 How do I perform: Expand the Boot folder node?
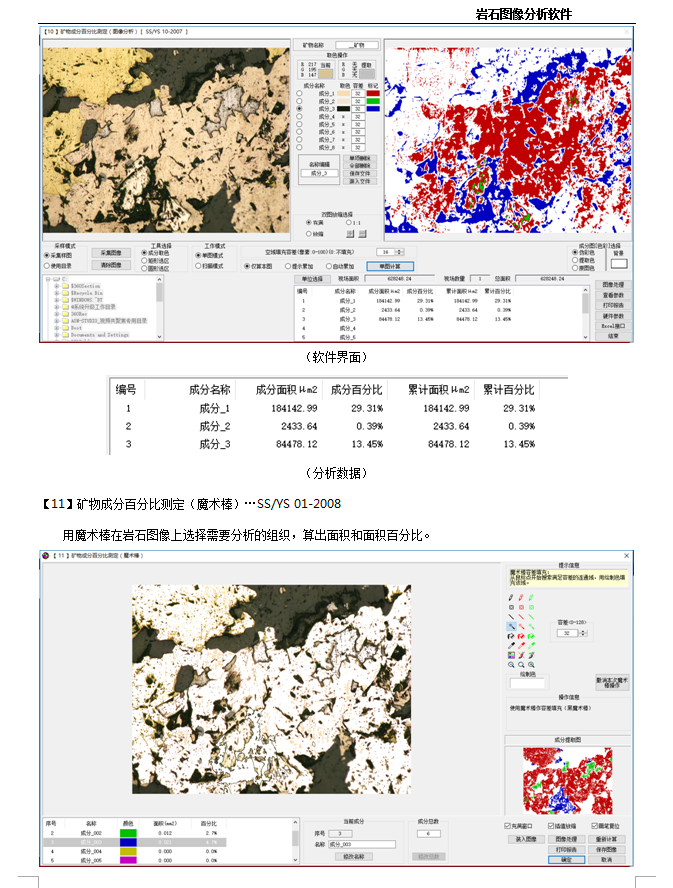57,327
